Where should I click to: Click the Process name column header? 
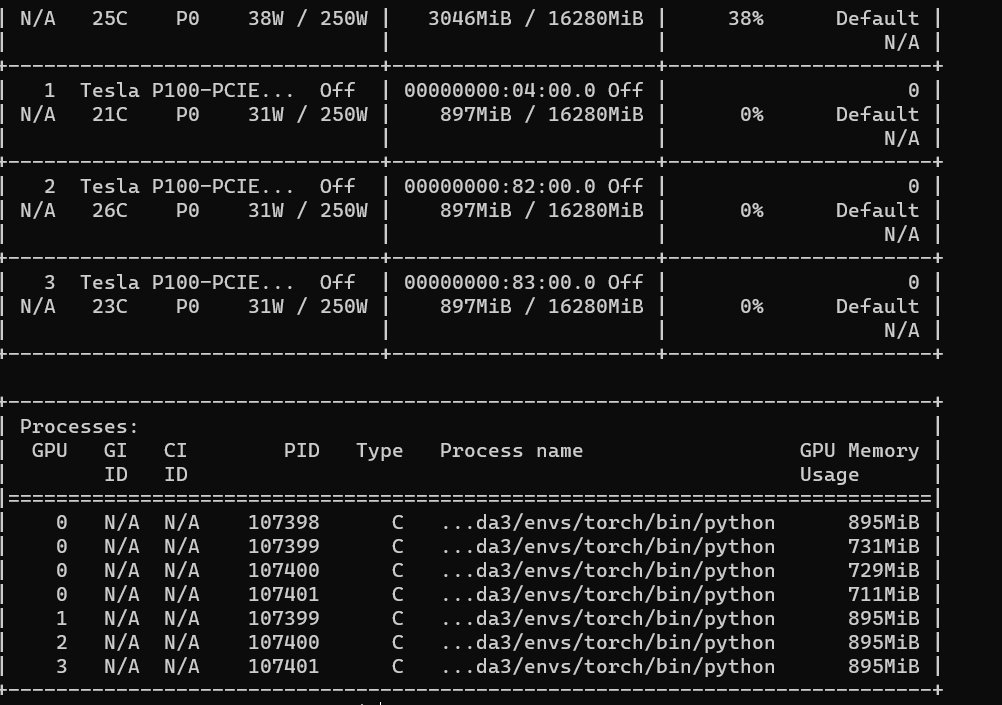[x=511, y=450]
